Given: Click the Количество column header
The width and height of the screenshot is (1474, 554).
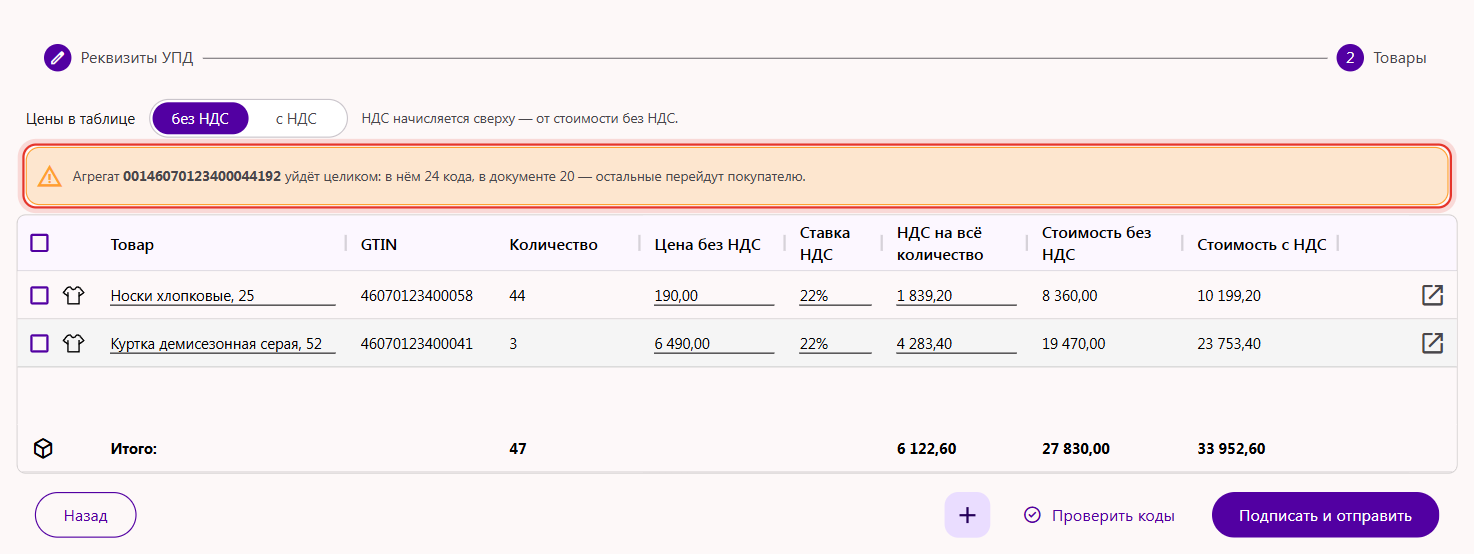Looking at the screenshot, I should [553, 244].
